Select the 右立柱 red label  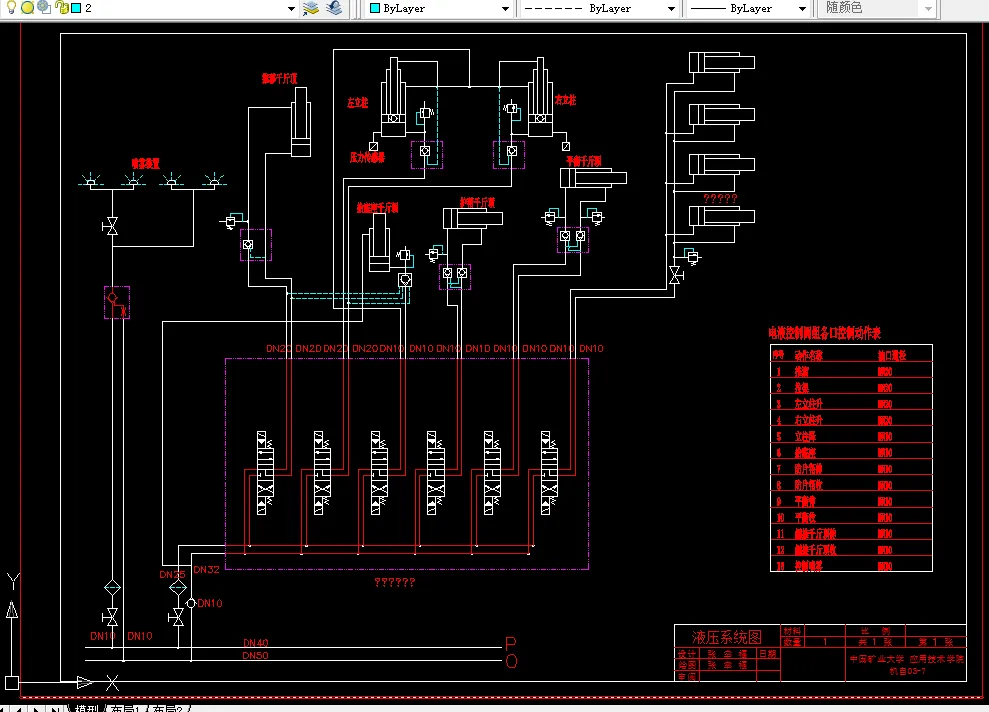(565, 100)
